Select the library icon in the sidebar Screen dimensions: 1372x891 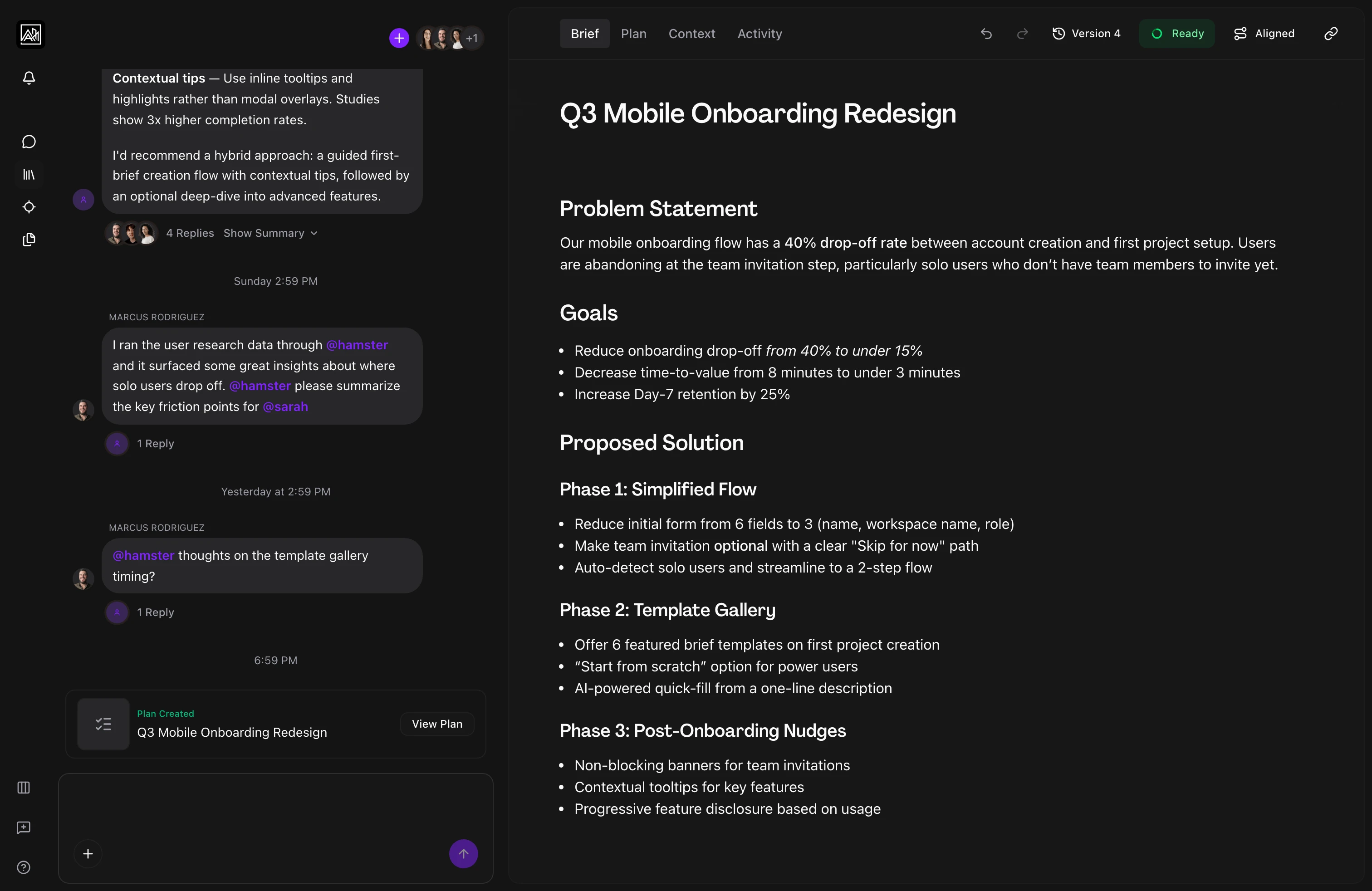[29, 175]
